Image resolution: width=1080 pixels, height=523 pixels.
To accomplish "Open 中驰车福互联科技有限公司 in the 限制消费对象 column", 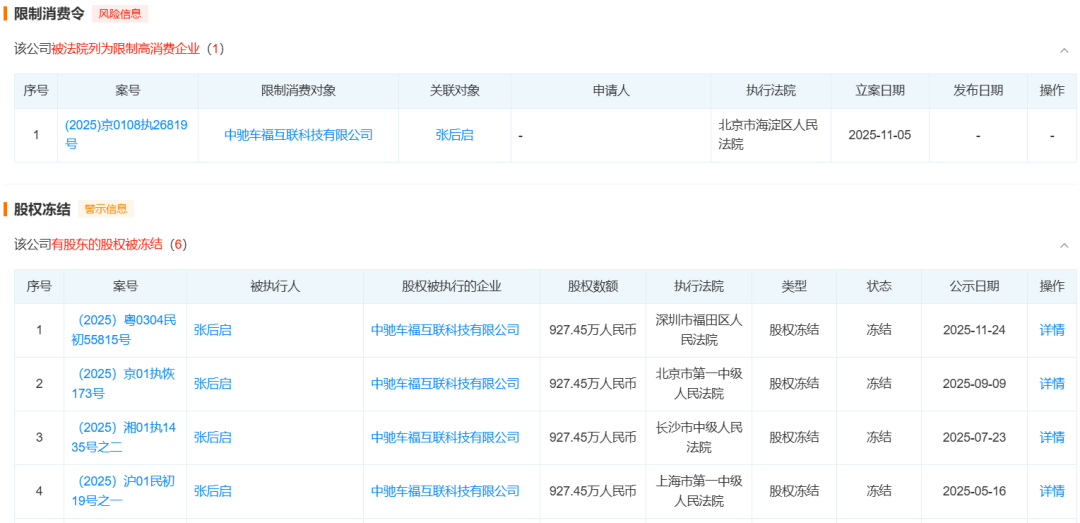I will (x=298, y=135).
